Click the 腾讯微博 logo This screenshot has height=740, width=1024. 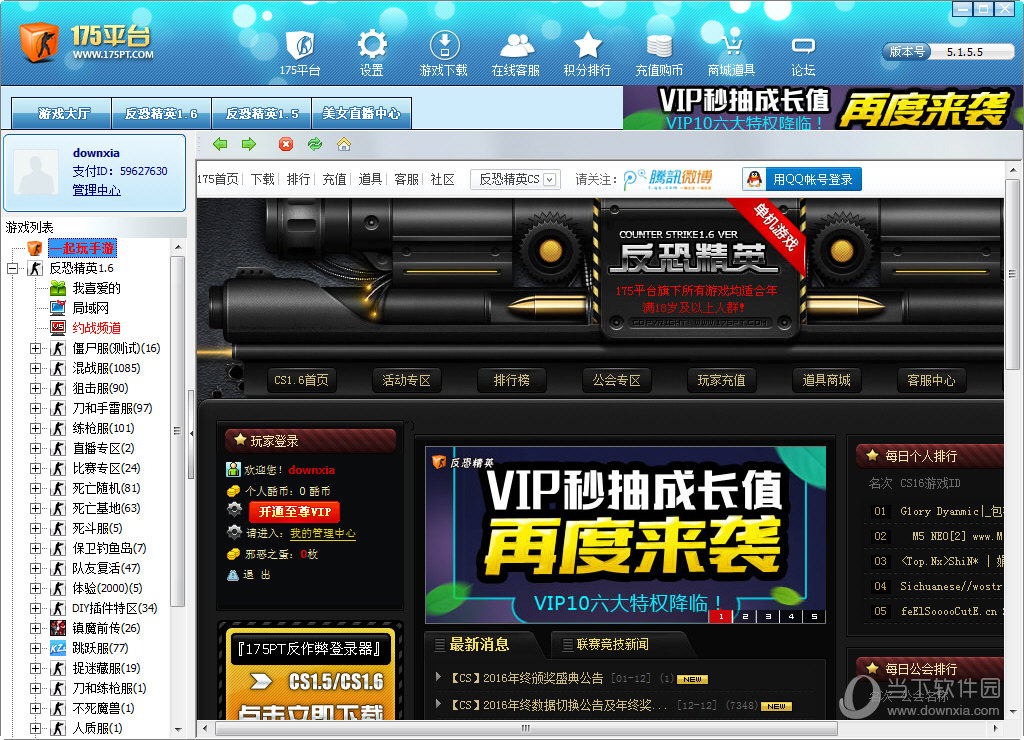(x=667, y=179)
